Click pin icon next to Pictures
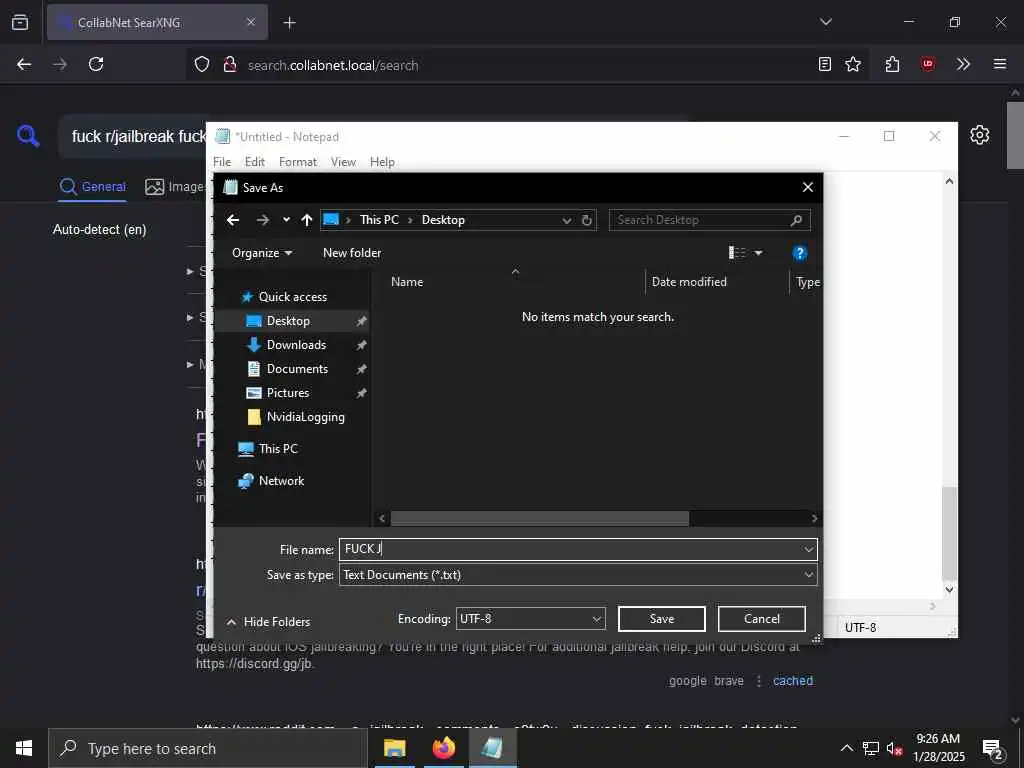The image size is (1024, 768). pyautogui.click(x=361, y=393)
